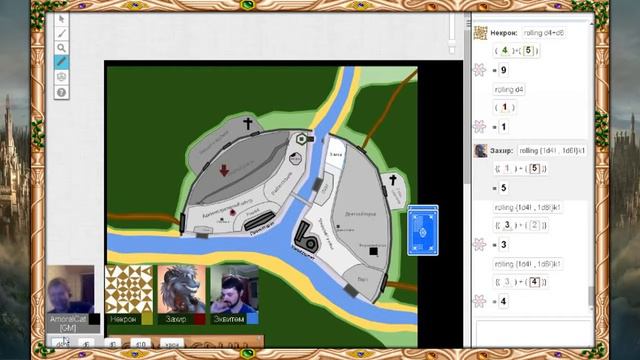Screen dimensions: 640x360
Task: Select the arrow Select tool
Action: pos(61,19)
